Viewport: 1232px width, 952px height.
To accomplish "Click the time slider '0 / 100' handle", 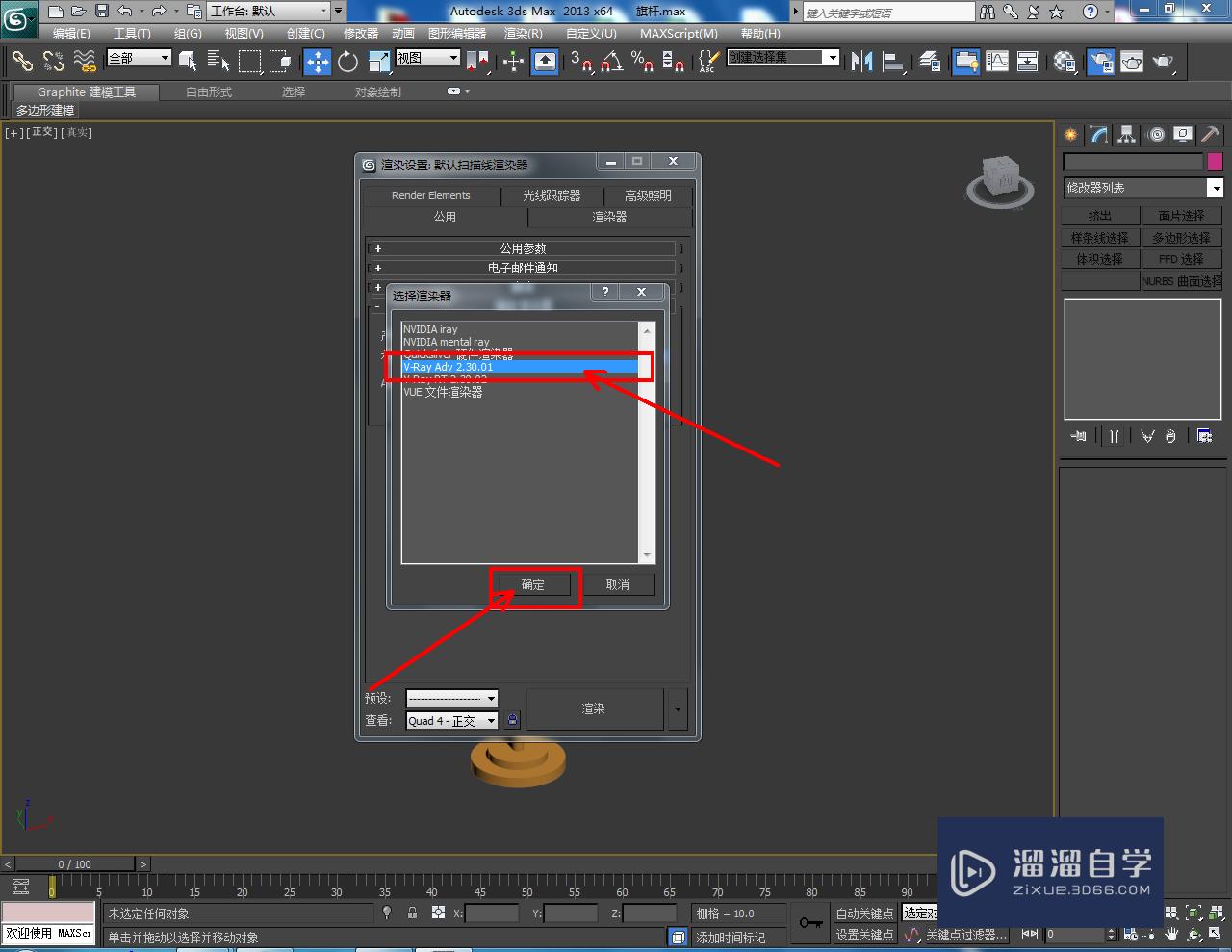I will (74, 864).
